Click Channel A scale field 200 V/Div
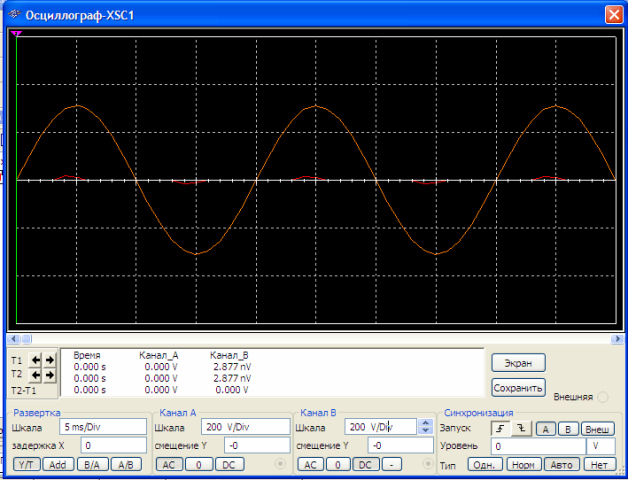This screenshot has height=480, width=628. tap(246, 427)
